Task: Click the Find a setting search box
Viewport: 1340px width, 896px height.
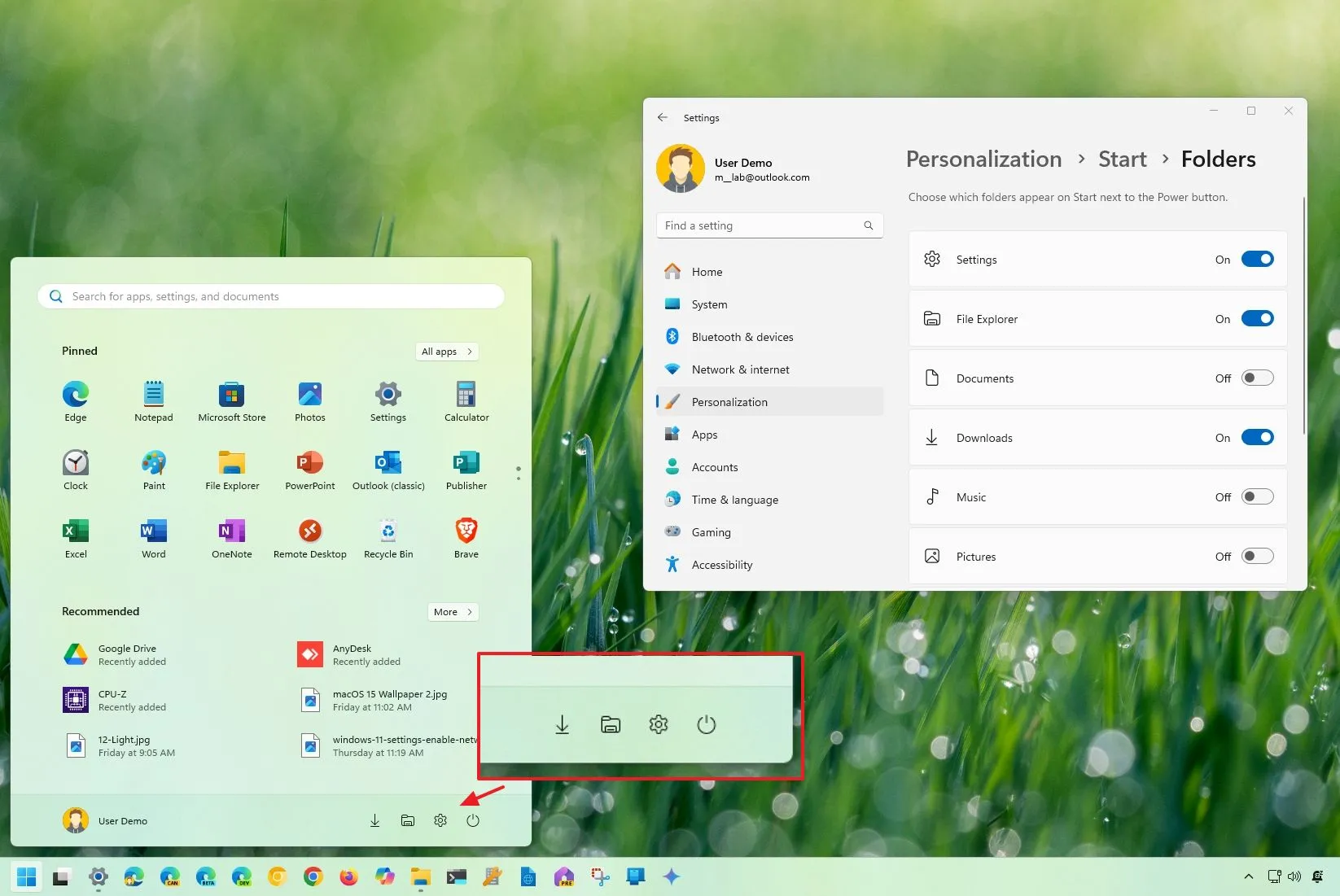Action: [x=769, y=225]
